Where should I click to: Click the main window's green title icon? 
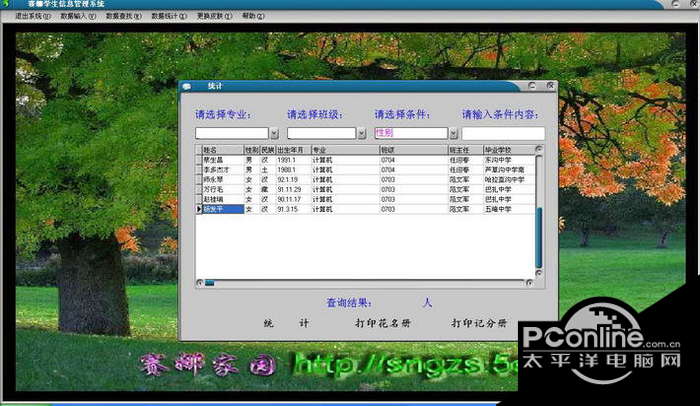tap(4, 4)
